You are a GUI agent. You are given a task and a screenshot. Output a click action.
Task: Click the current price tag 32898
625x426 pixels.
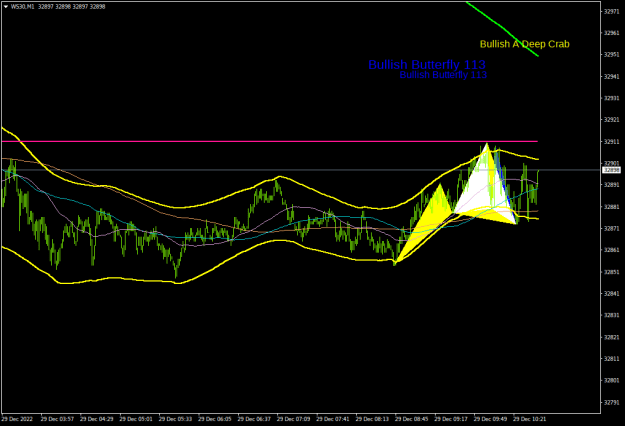pyautogui.click(x=611, y=170)
